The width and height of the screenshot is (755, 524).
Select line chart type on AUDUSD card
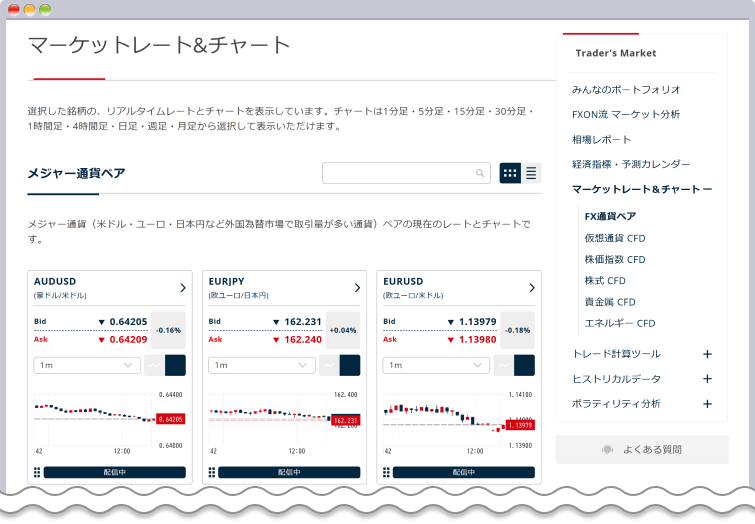tap(154, 365)
